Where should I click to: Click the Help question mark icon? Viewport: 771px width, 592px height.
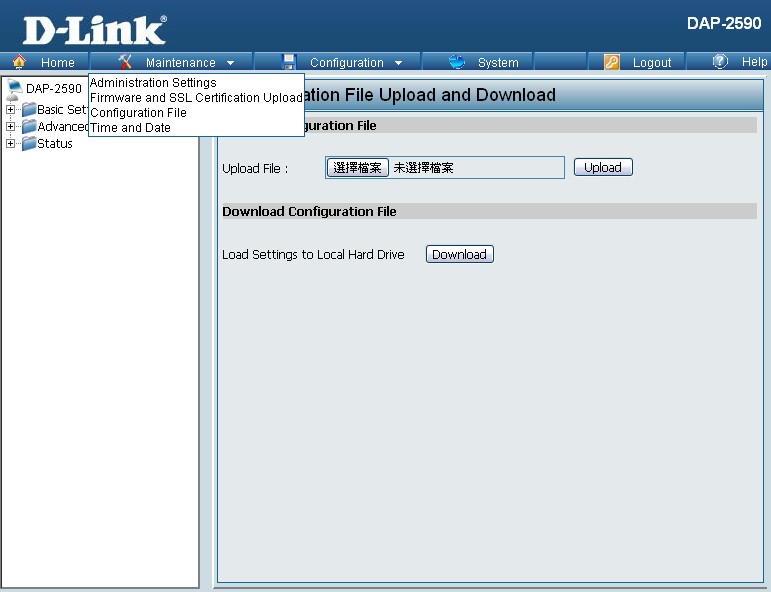tap(720, 61)
